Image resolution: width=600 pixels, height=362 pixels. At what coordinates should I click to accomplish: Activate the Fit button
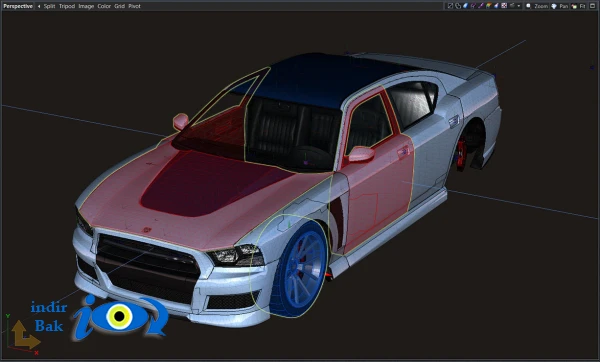coord(583,6)
